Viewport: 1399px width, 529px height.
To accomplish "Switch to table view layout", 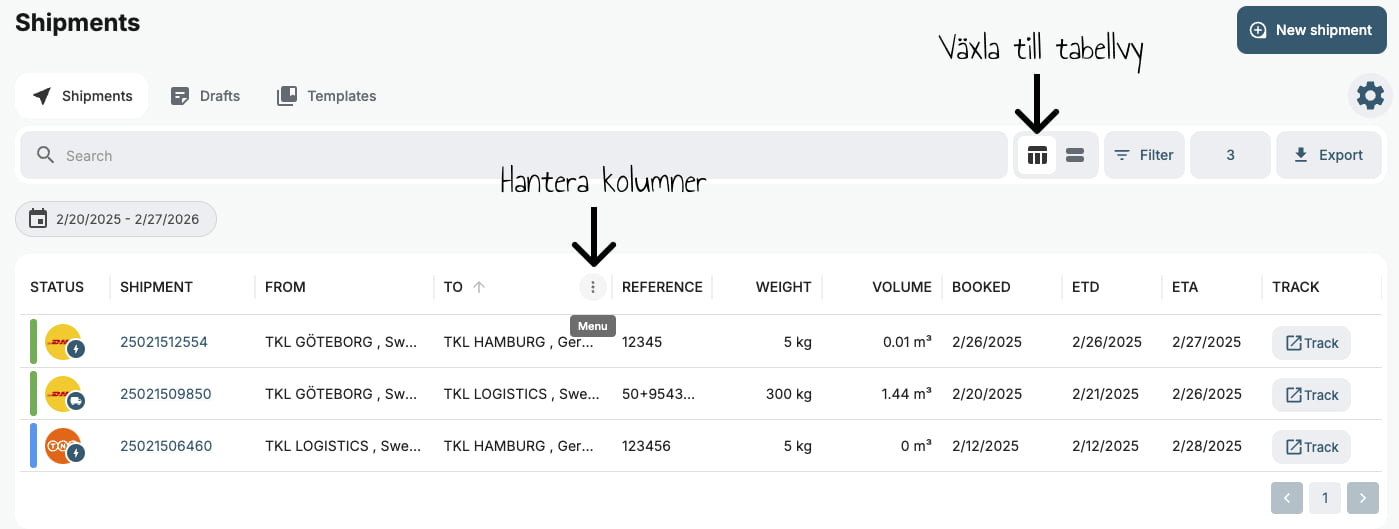I will click(1037, 155).
